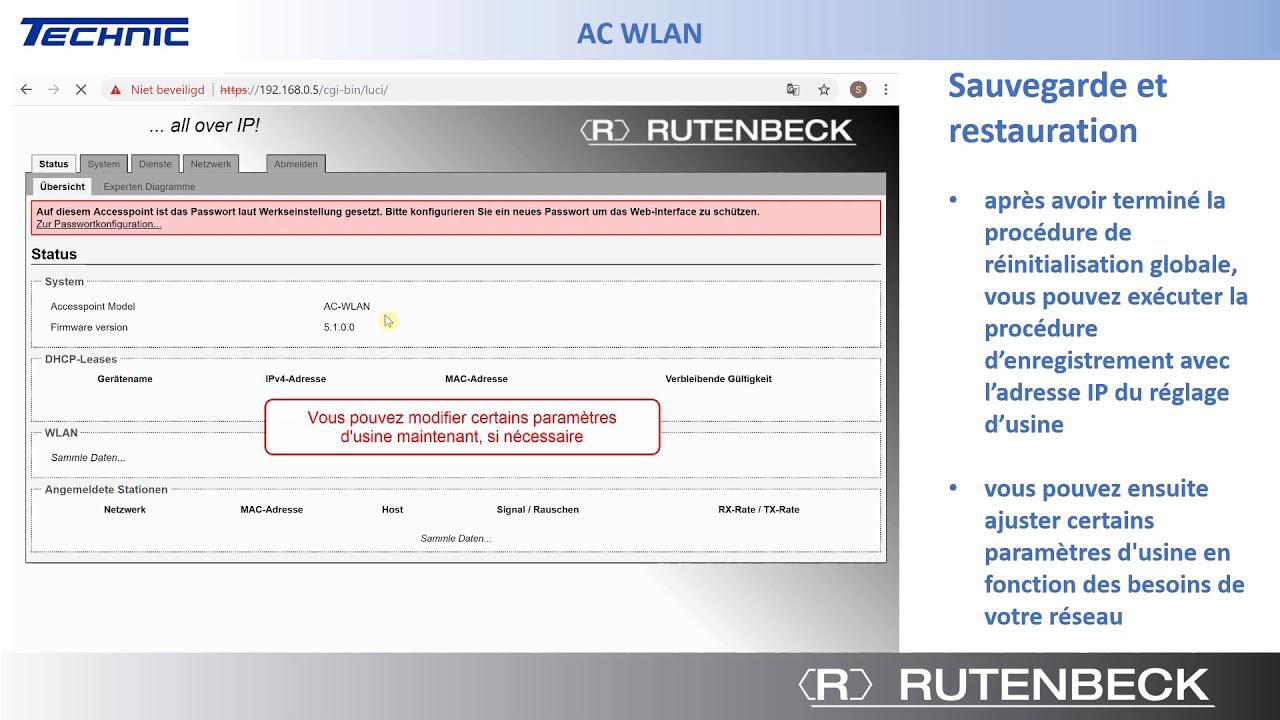Select the Experten Diagramme sub-tab
Image resolution: width=1280 pixels, height=720 pixels.
click(x=149, y=186)
